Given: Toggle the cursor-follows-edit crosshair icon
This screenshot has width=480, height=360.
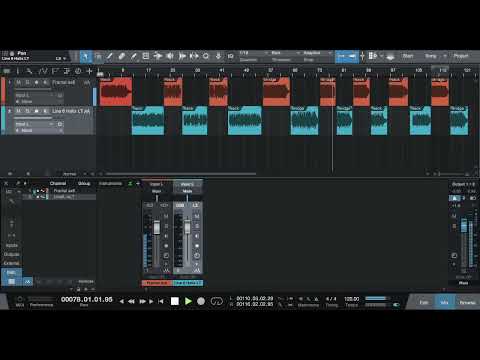Looking at the screenshot, I should point(363,56).
